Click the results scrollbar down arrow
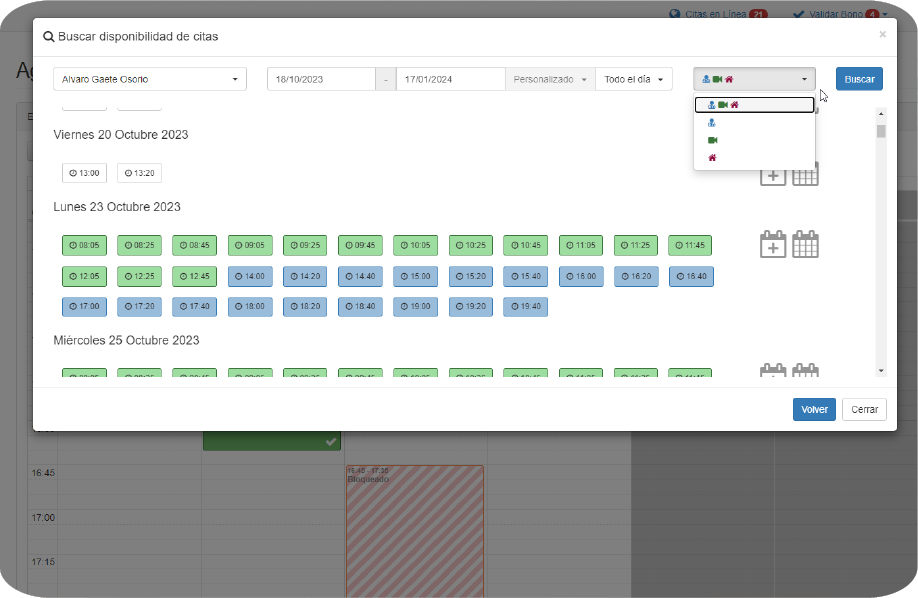The image size is (918, 598). point(881,371)
